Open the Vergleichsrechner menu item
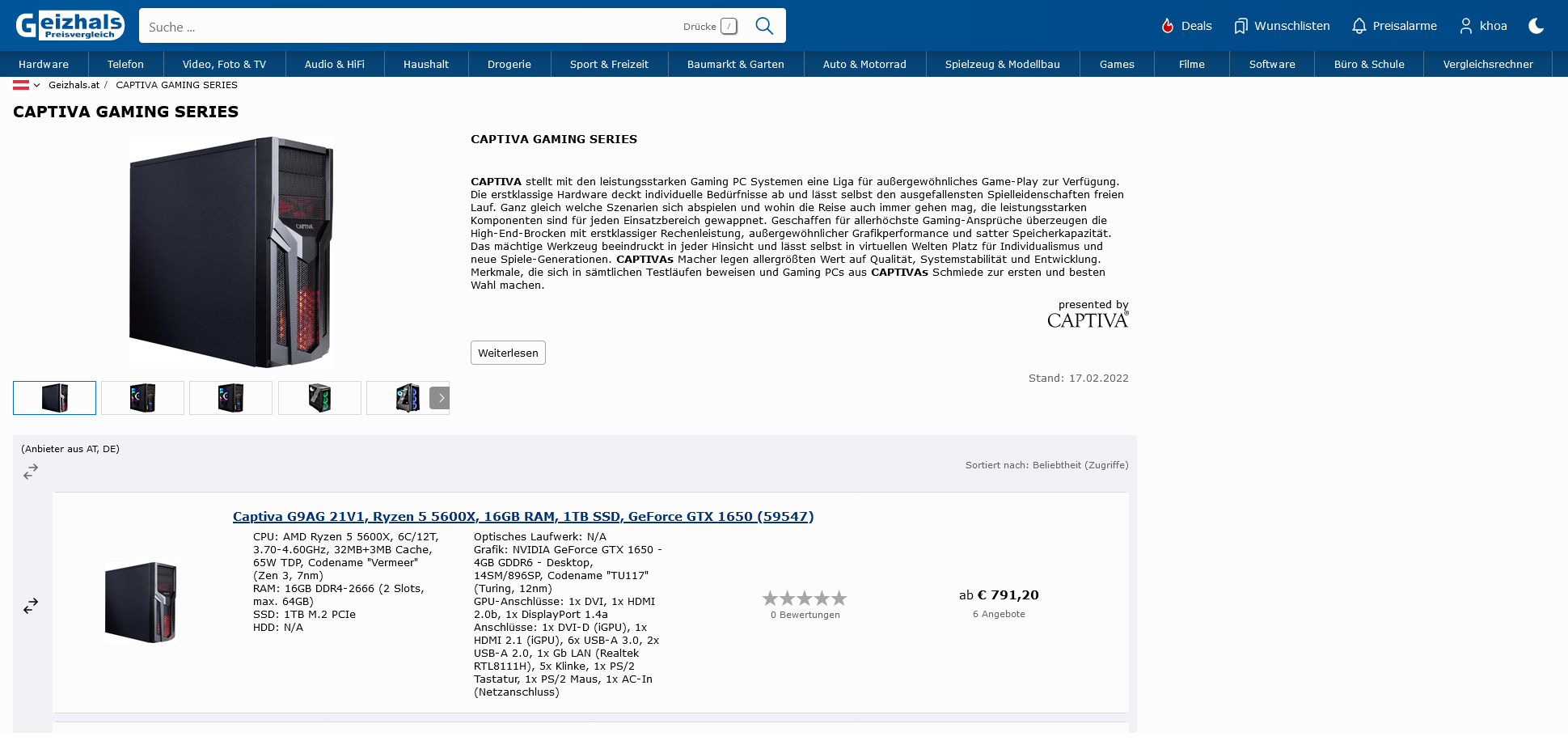 tap(1487, 64)
